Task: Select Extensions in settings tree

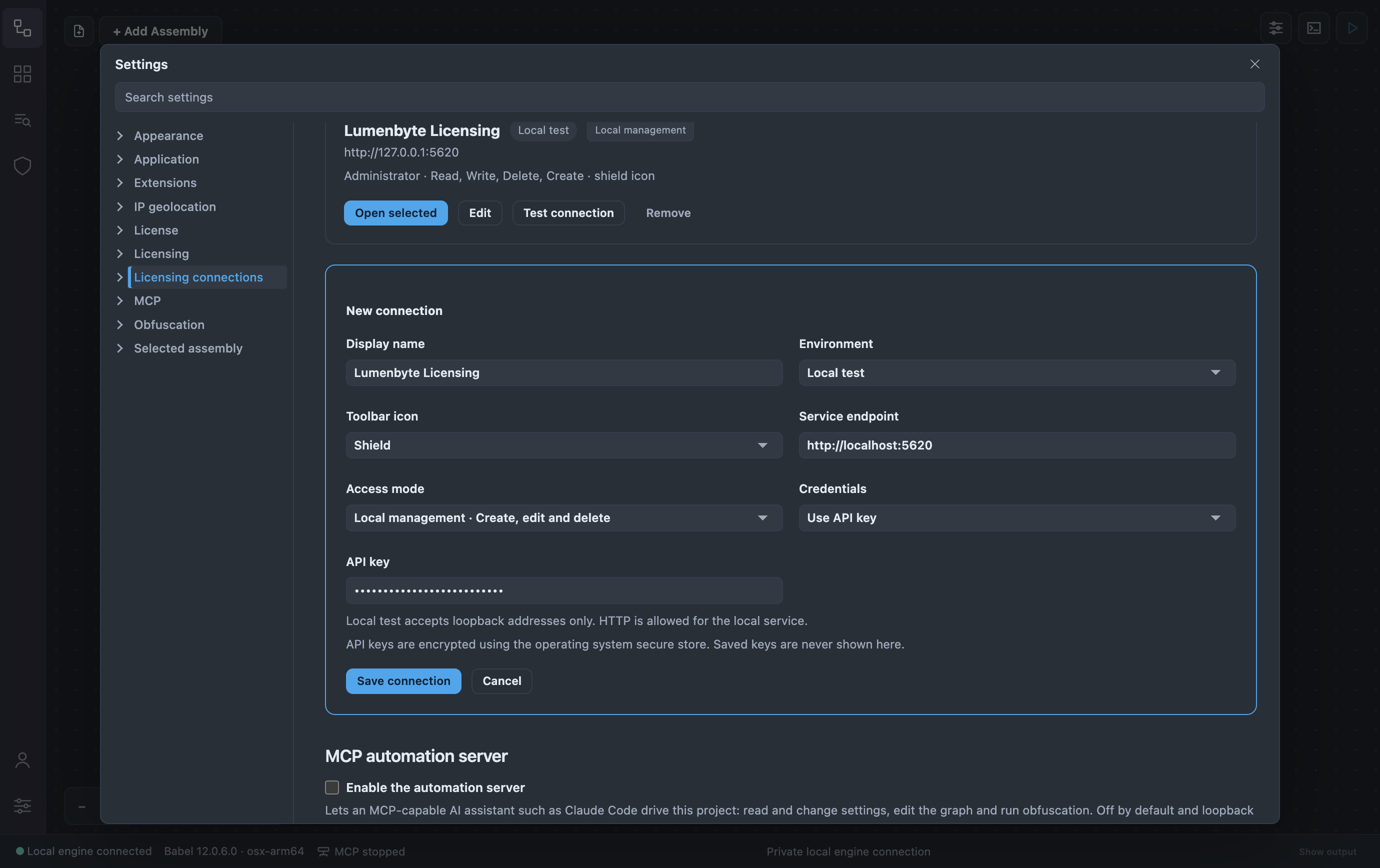Action: (165, 183)
